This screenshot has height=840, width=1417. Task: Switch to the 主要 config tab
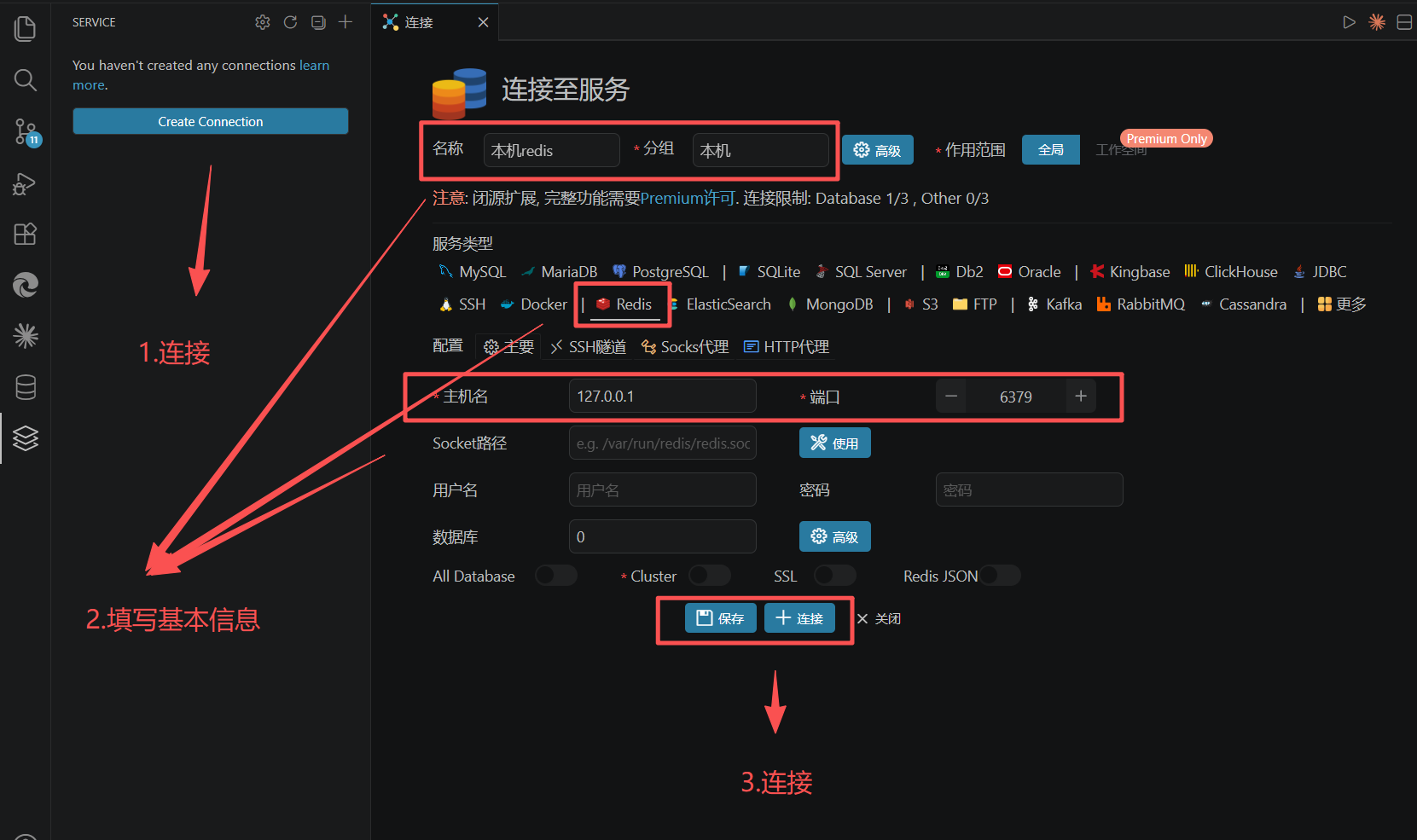[508, 347]
